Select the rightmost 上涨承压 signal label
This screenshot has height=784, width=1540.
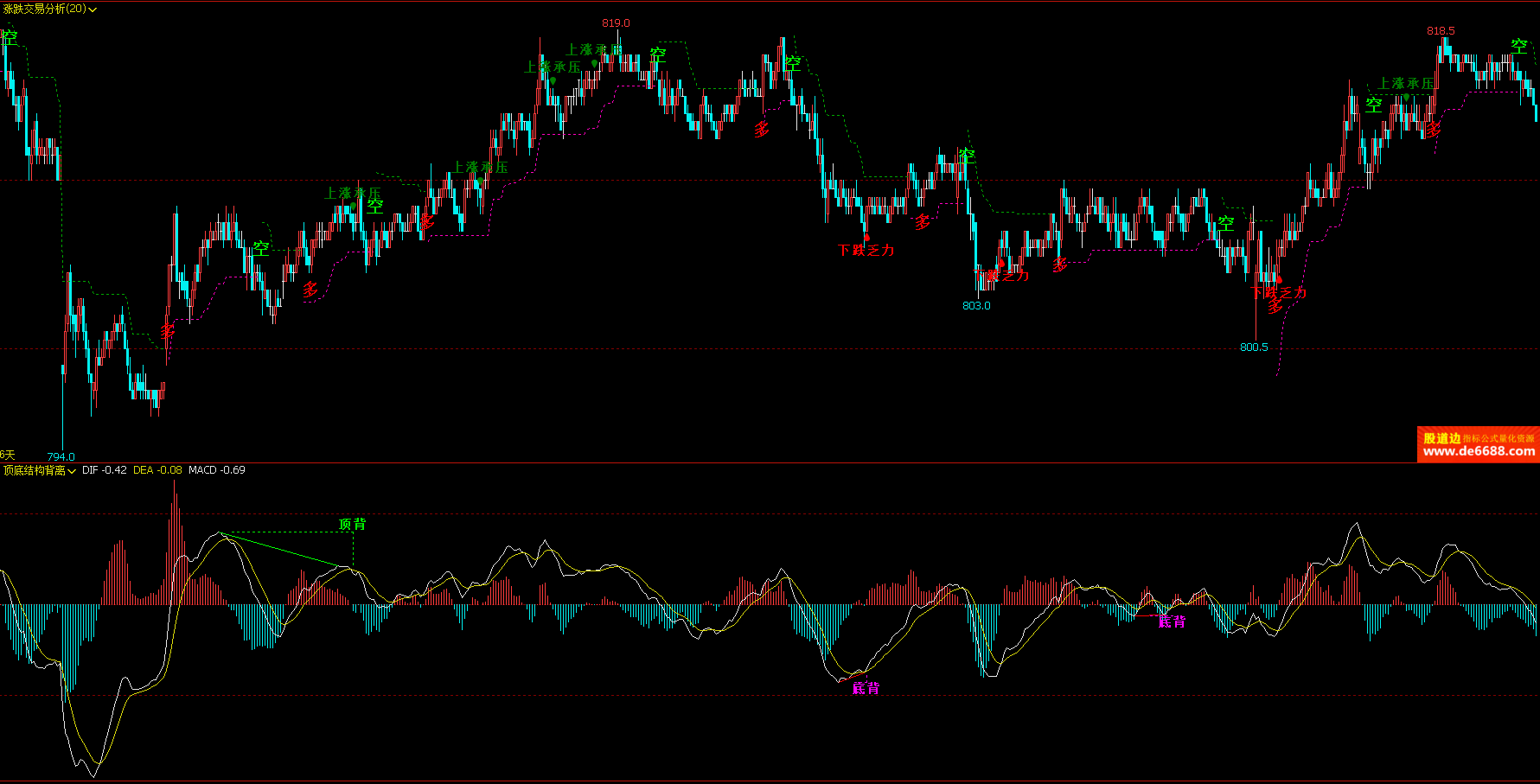(1406, 84)
